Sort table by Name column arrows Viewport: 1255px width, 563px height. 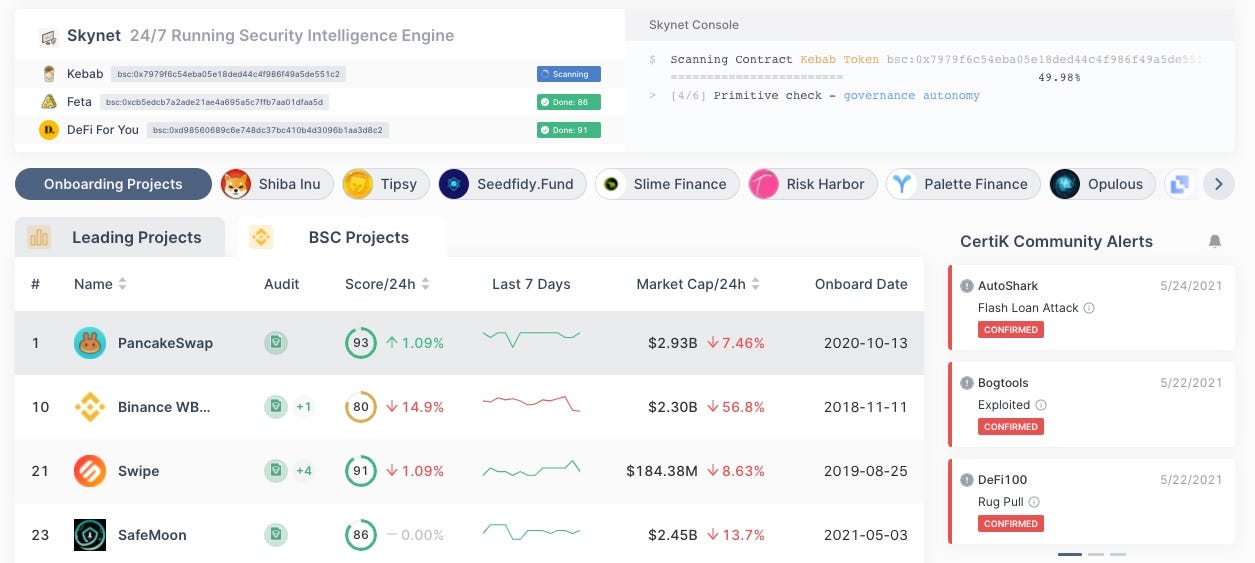click(x=122, y=284)
